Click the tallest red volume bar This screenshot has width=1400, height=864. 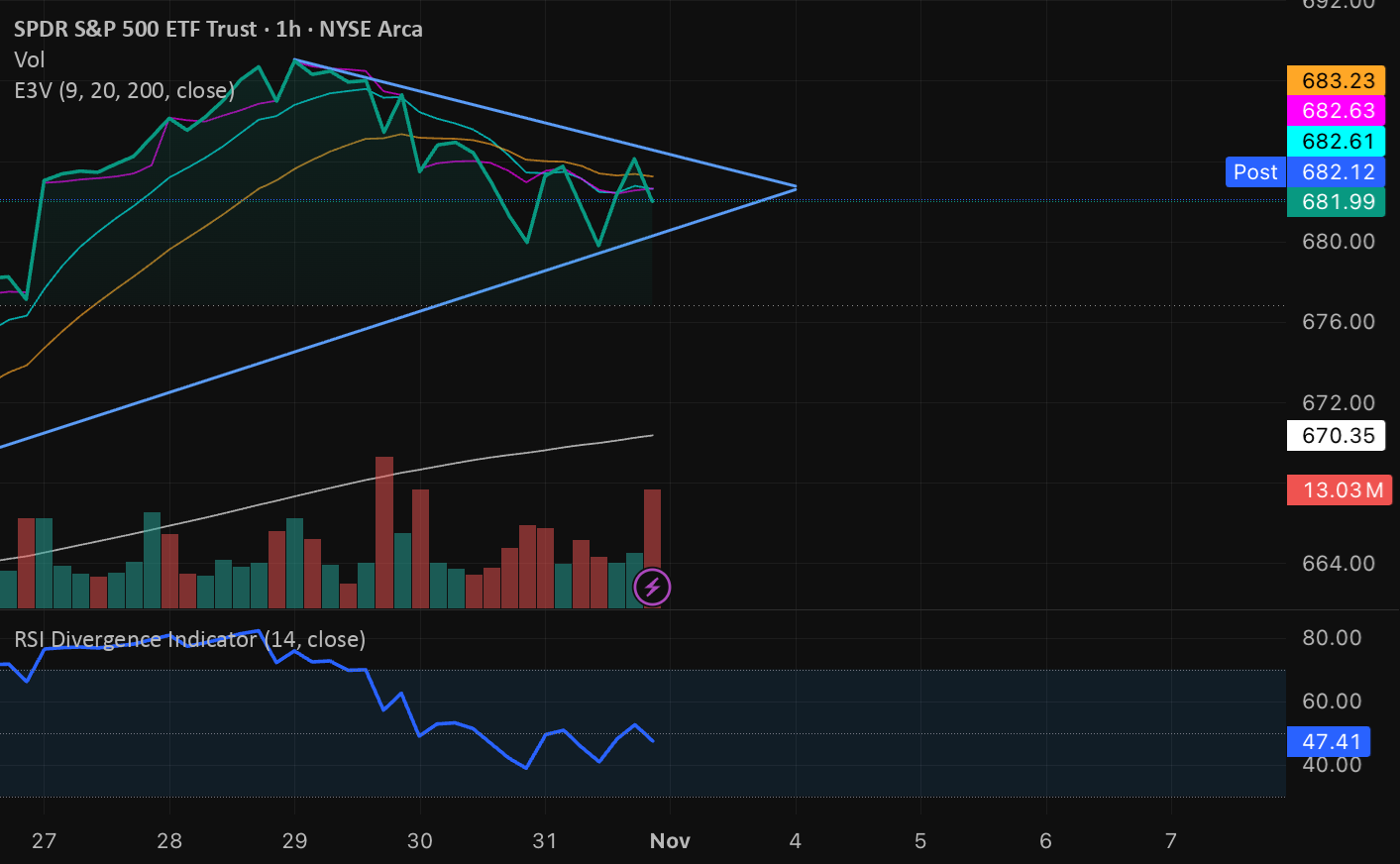coord(384,532)
